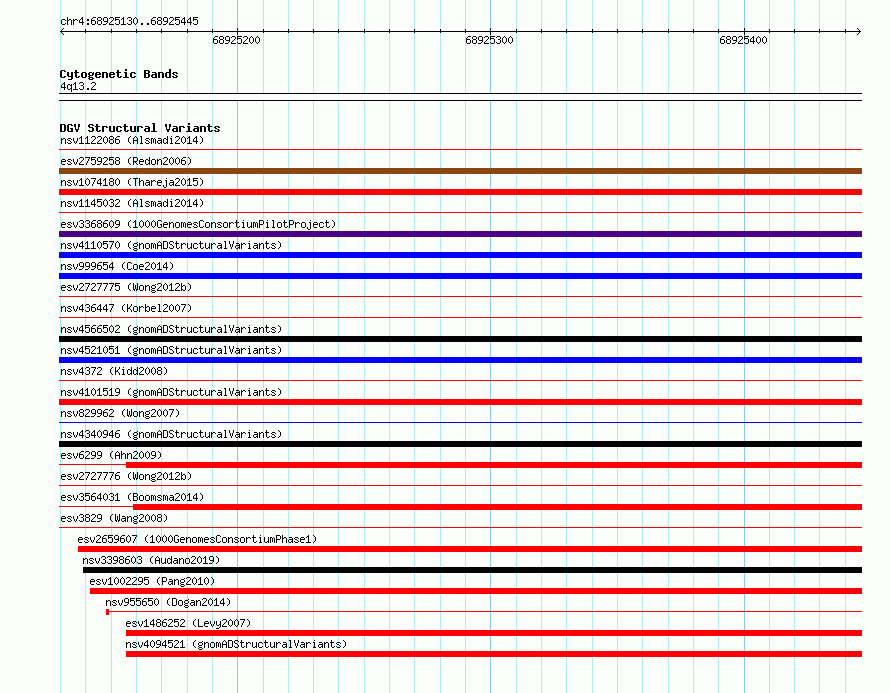The width and height of the screenshot is (890, 693).
Task: Open esv3368609 (1000GenomesConsortiumPilotProject) label
Action: pyautogui.click(x=198, y=224)
